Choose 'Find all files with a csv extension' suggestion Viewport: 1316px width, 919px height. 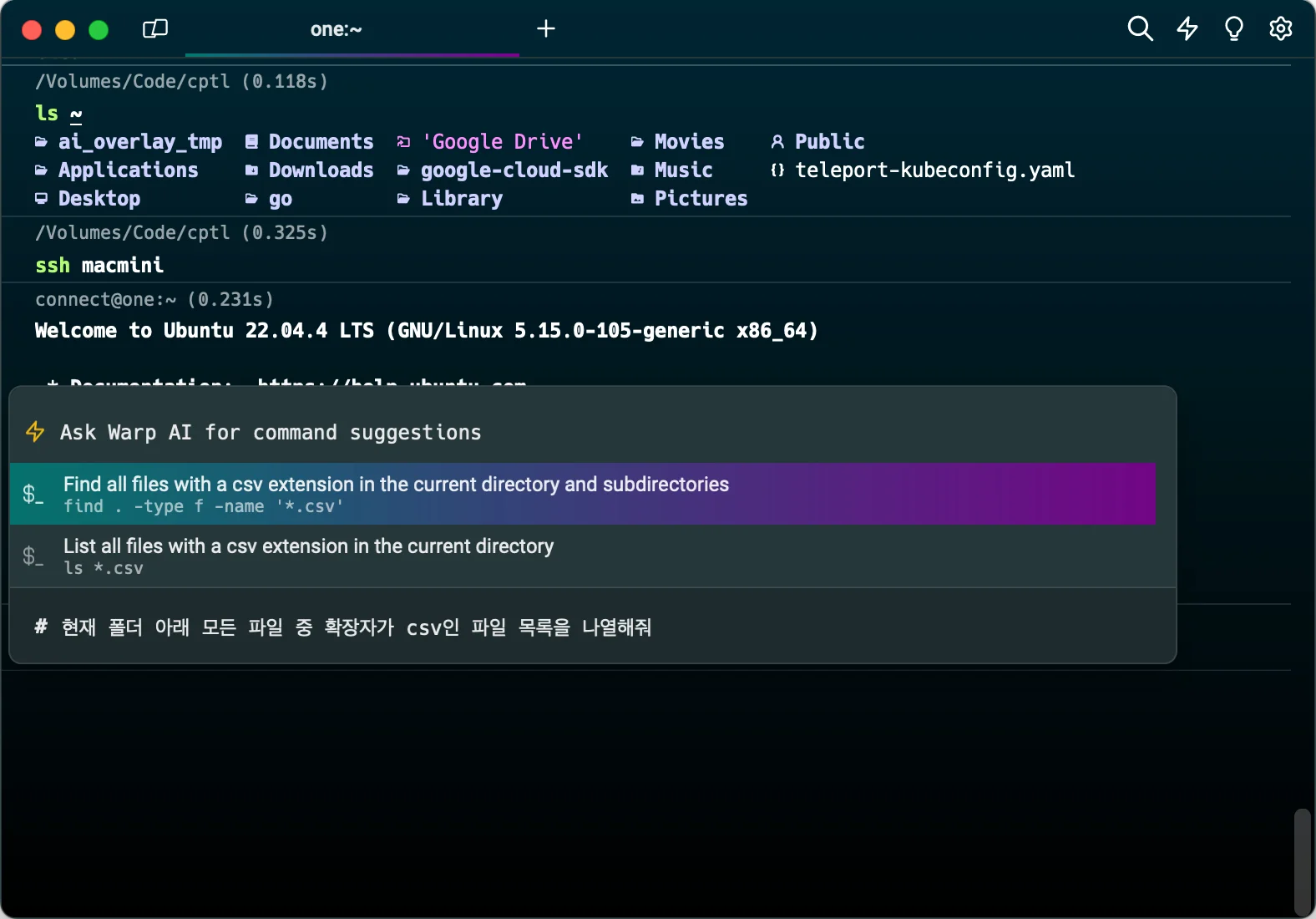pyautogui.click(x=582, y=494)
